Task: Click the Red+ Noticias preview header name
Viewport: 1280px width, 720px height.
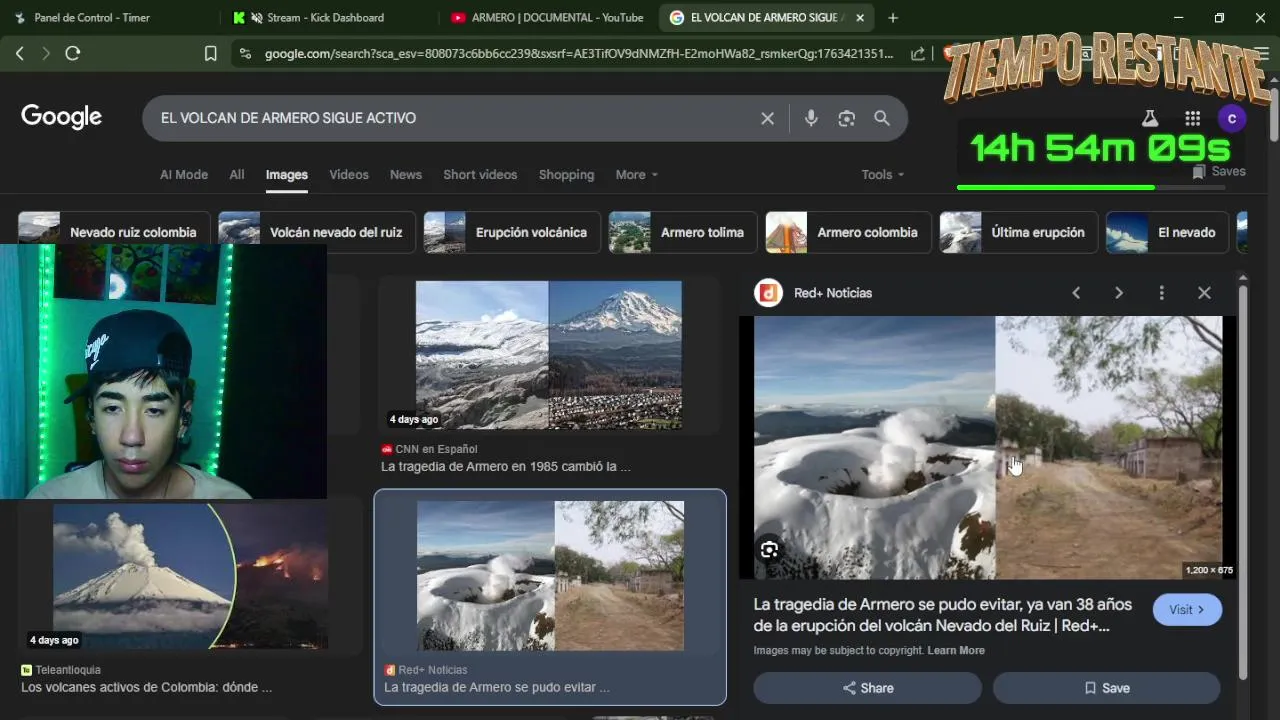Action: (x=833, y=293)
